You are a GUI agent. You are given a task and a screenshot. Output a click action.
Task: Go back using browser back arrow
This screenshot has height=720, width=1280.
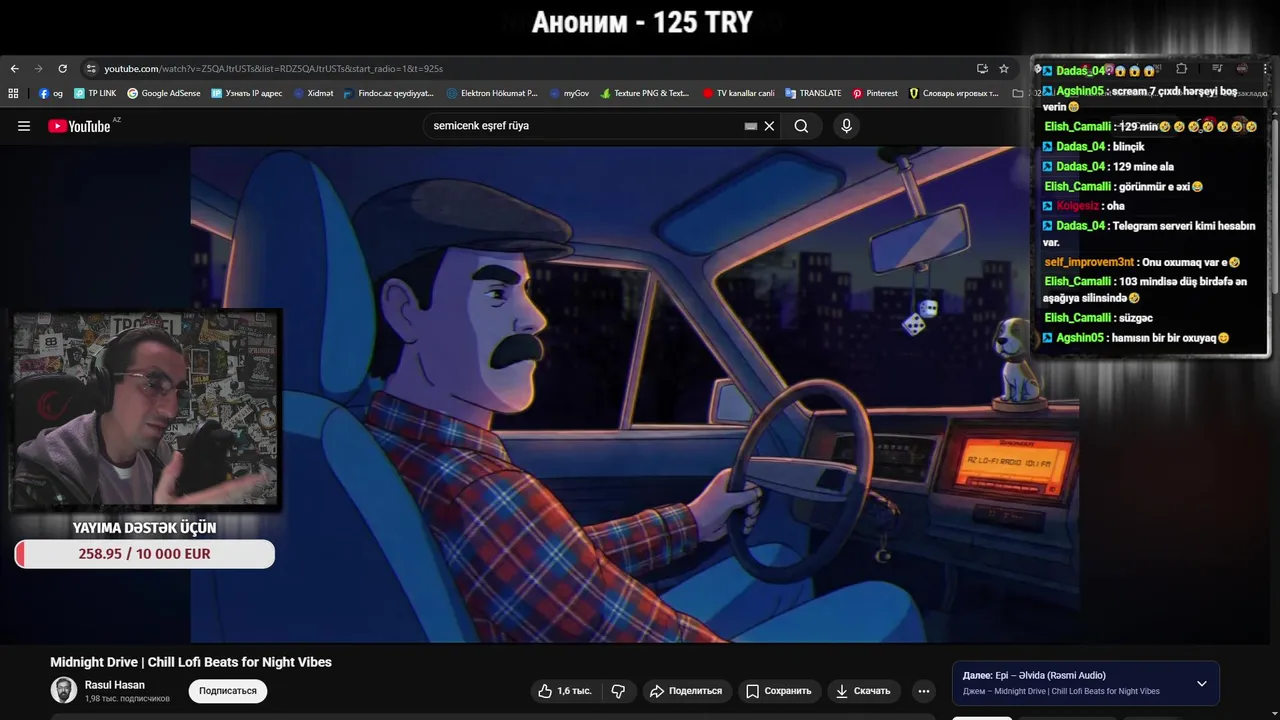(14, 69)
